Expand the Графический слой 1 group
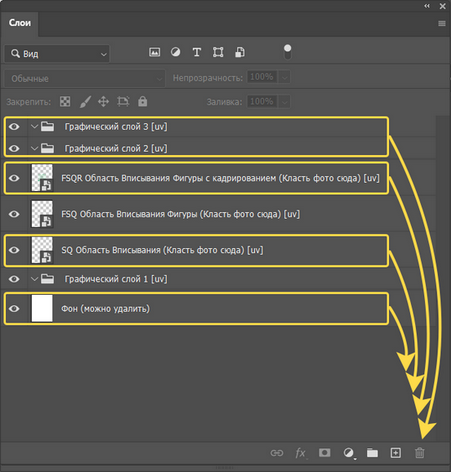The height and width of the screenshot is (472, 451). [34, 279]
